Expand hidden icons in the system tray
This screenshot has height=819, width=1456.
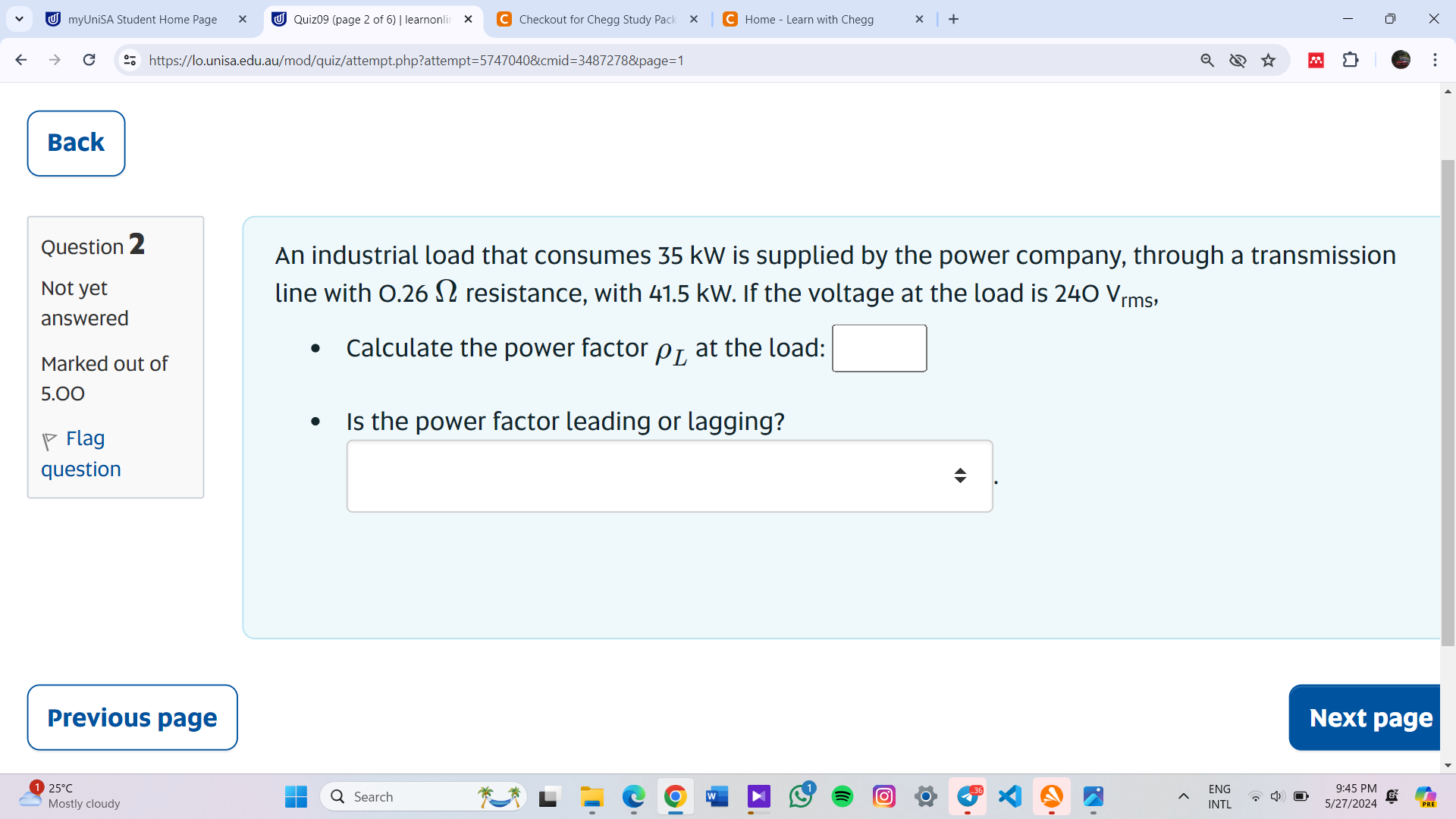click(x=1183, y=796)
